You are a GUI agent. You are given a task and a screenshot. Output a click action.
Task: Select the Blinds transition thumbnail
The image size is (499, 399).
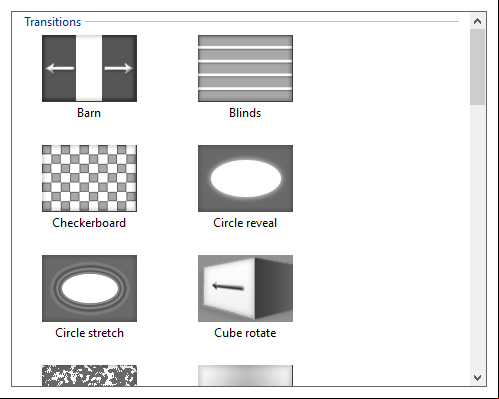pos(245,68)
